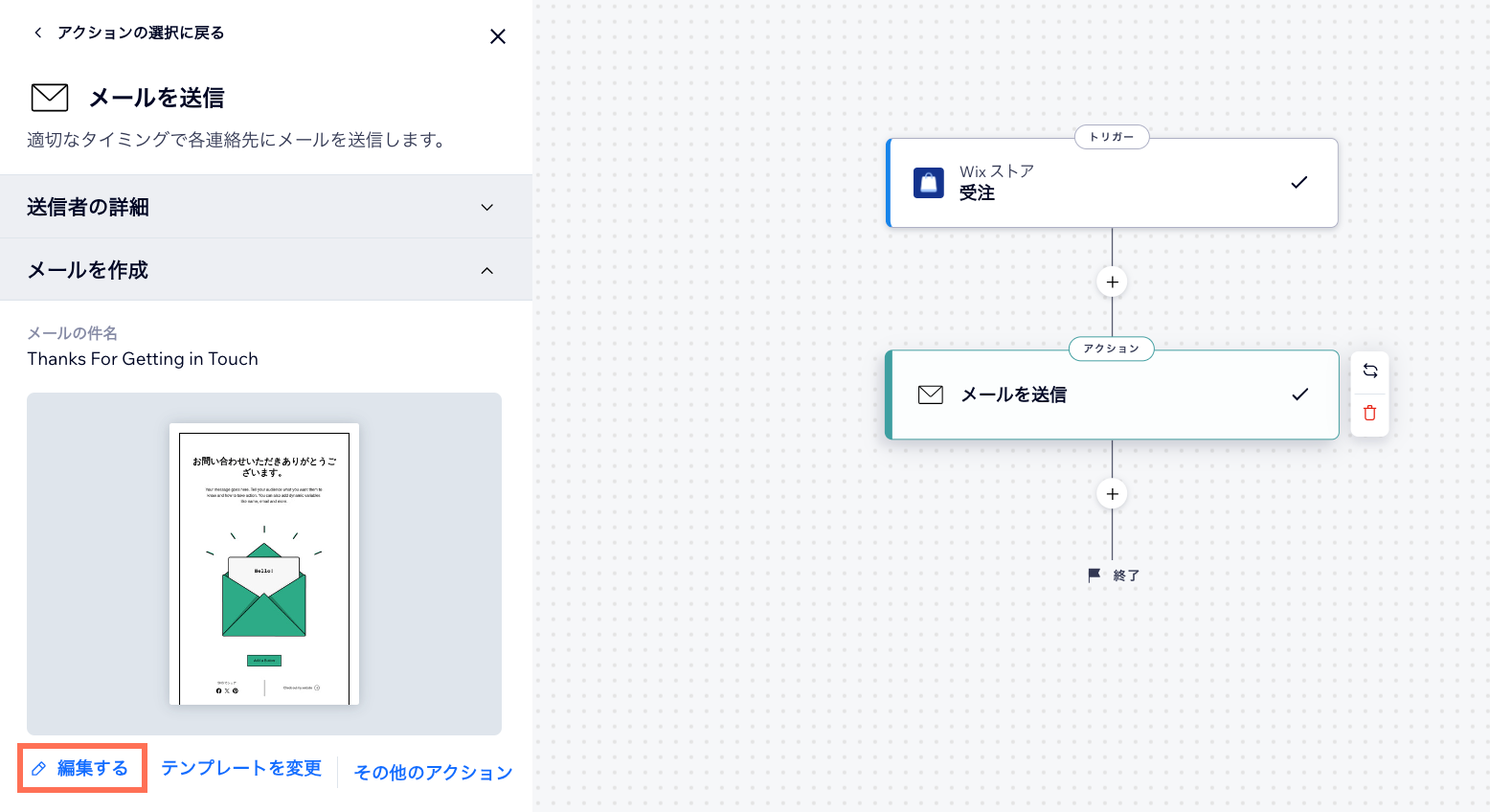Click the swap action icon
This screenshot has height=812, width=1490.
point(1369,371)
